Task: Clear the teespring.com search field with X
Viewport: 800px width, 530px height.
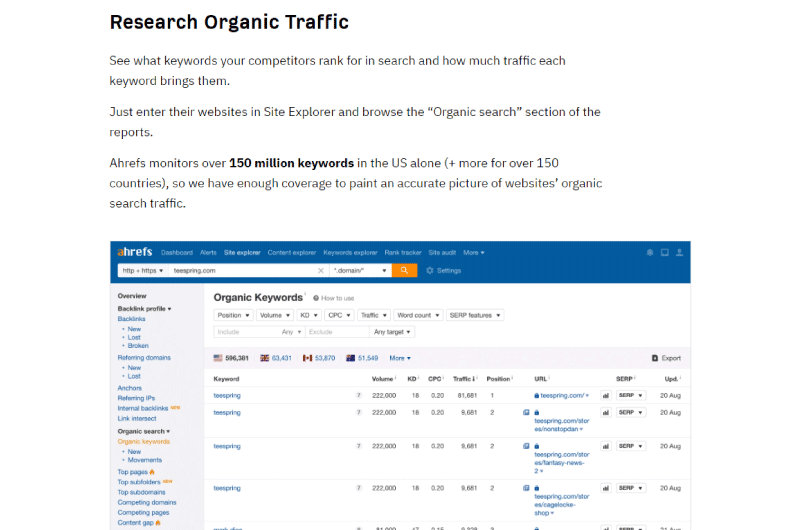Action: [x=321, y=270]
